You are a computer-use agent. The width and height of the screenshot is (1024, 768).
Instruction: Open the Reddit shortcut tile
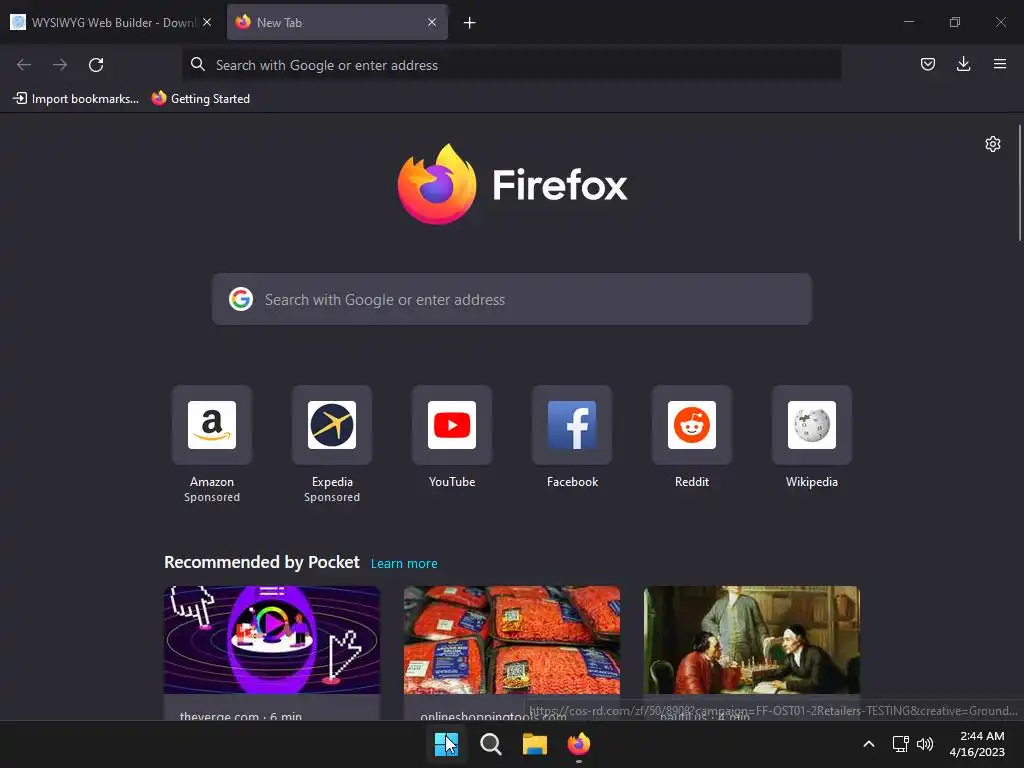click(x=692, y=425)
